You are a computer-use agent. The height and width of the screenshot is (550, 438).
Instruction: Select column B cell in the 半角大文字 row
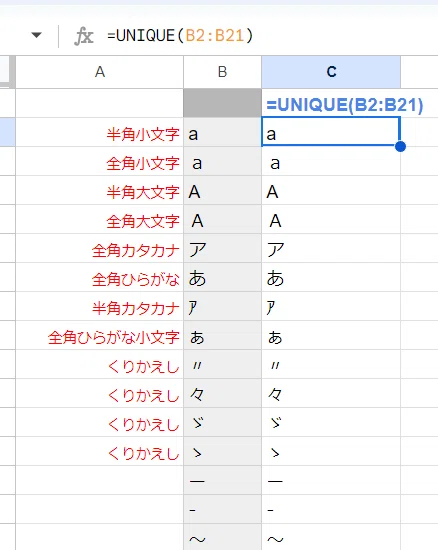tap(222, 190)
